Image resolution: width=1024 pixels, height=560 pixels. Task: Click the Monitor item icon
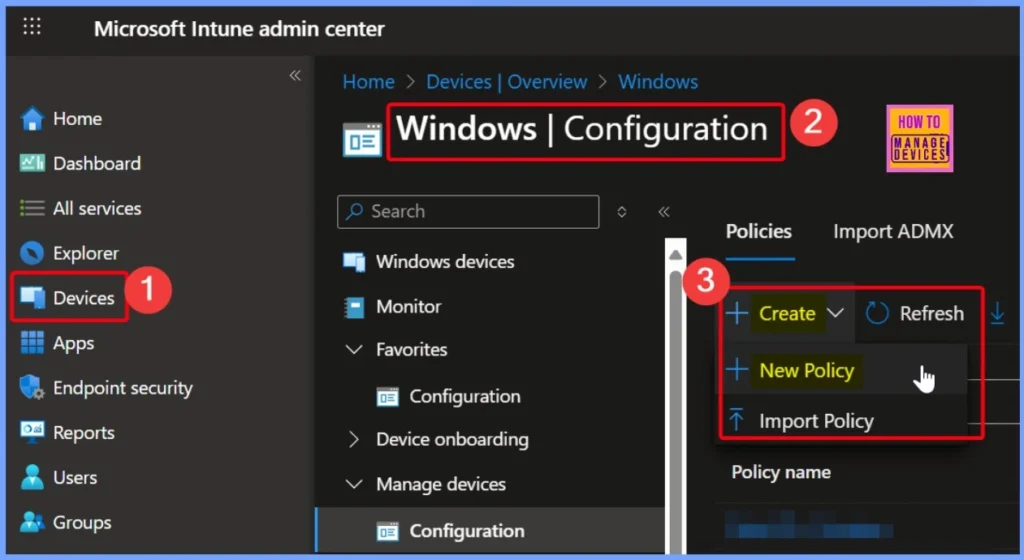tap(354, 307)
